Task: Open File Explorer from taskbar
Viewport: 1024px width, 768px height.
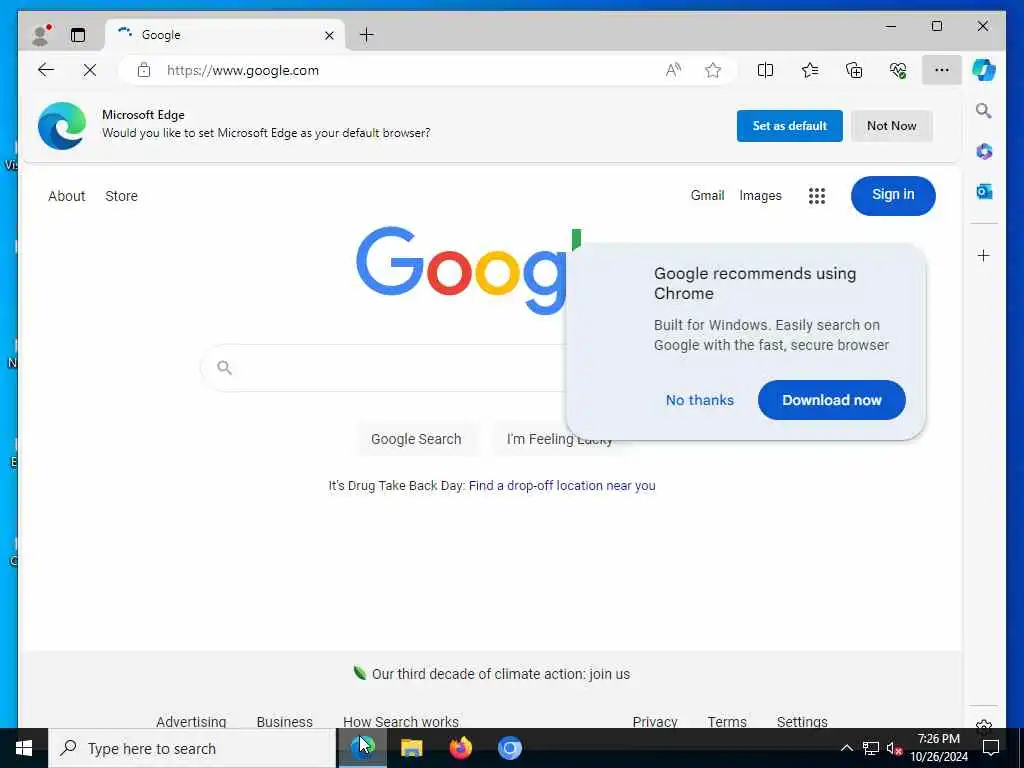Action: coord(411,748)
